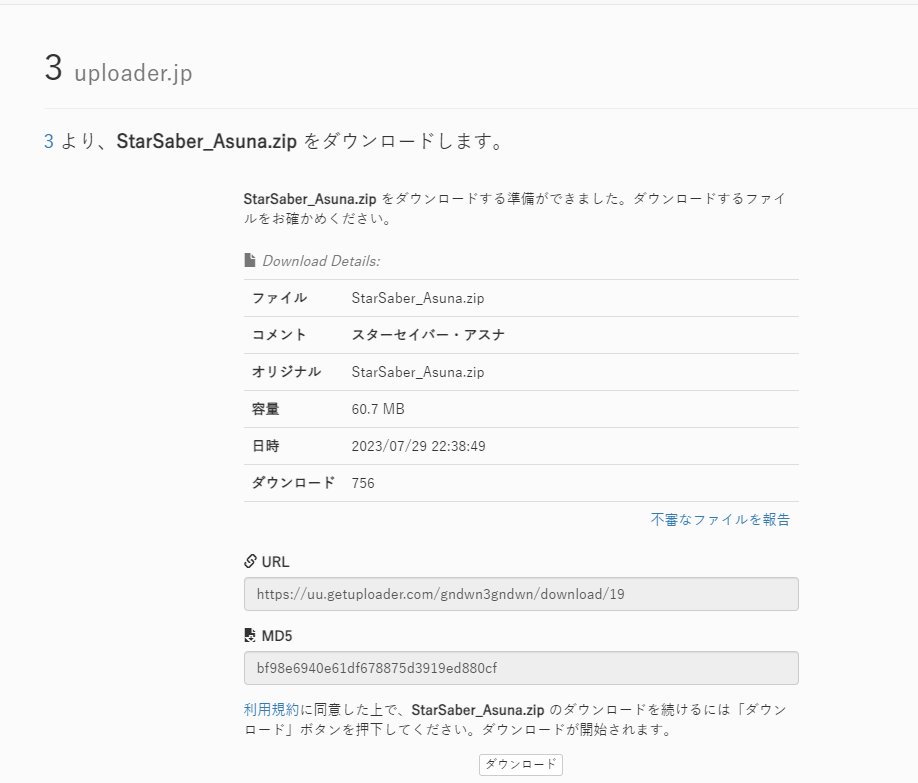
Task: Click bold StarSaber_Asuna.zip in the page heading
Action: pyautogui.click(x=206, y=141)
